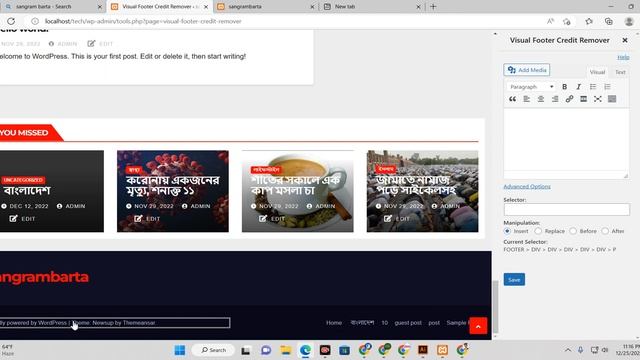Screen dimensions: 640x360
Task: Open Adobe Illustrator from the taskbar
Action: click(422, 350)
